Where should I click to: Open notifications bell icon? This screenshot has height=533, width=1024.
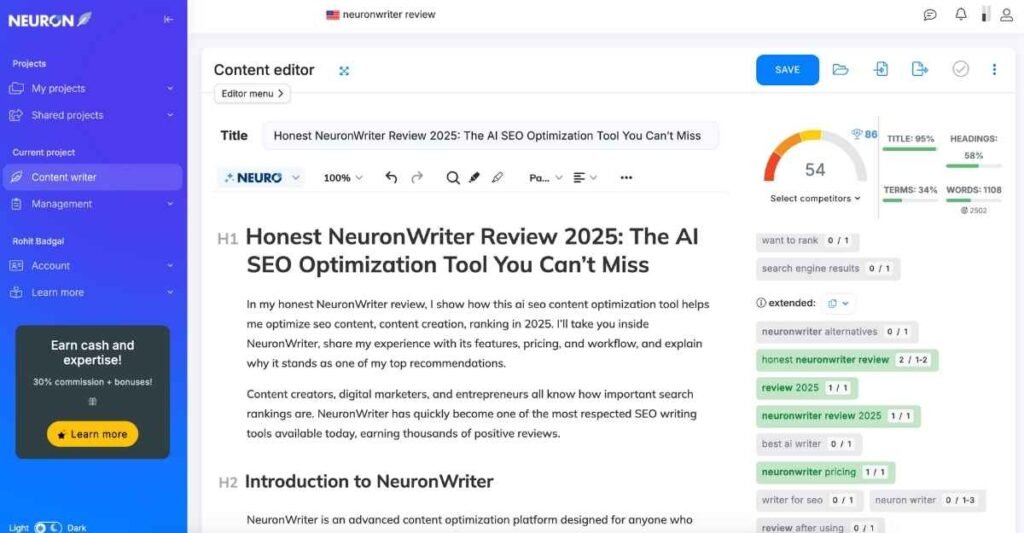(x=961, y=14)
